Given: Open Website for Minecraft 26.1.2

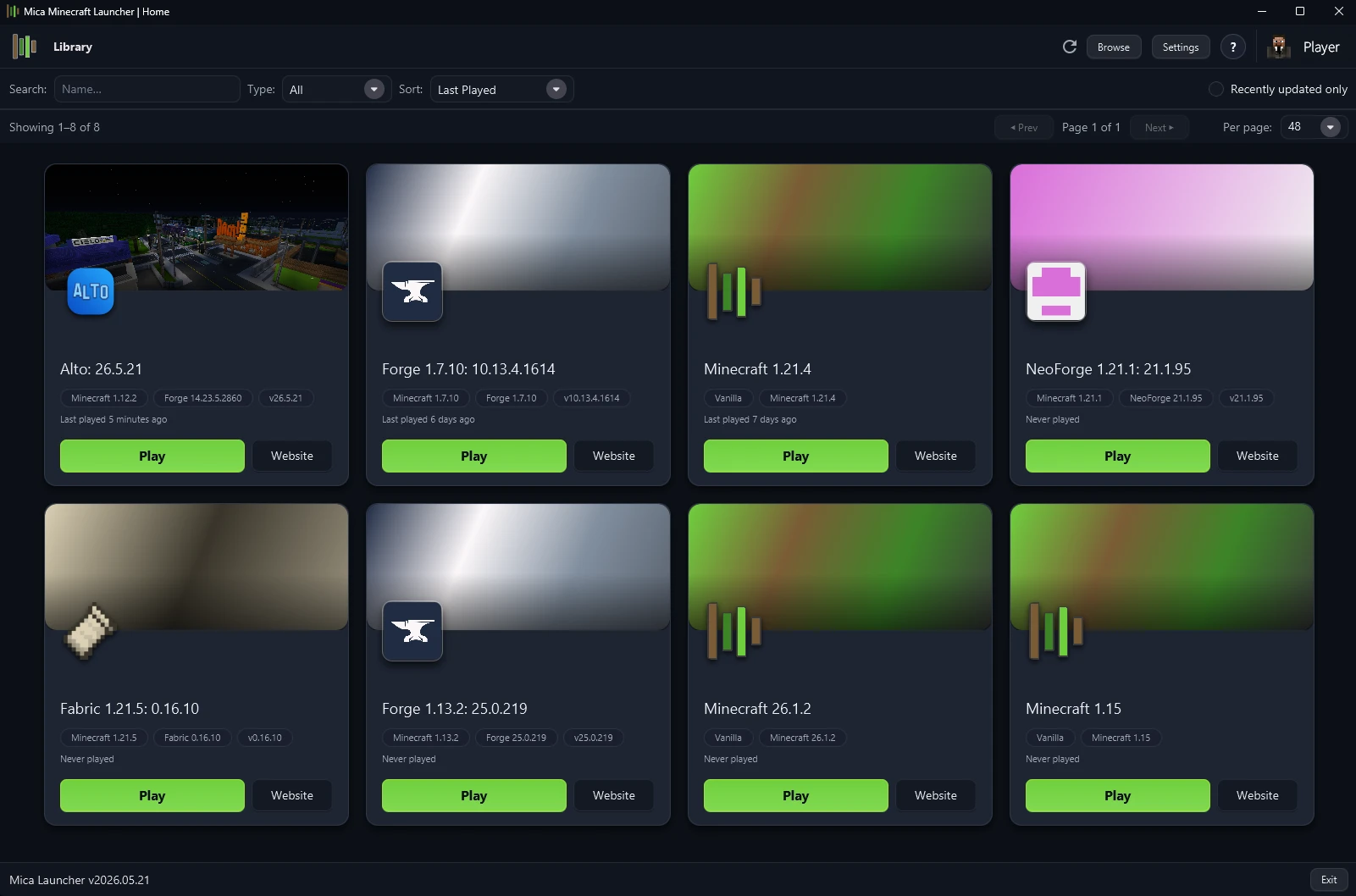Looking at the screenshot, I should click(936, 795).
